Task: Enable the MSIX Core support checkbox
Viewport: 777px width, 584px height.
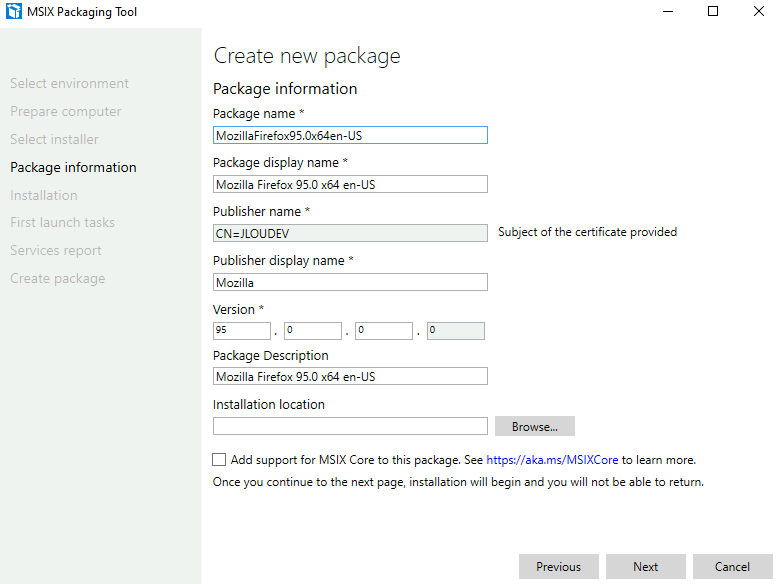Action: 219,460
